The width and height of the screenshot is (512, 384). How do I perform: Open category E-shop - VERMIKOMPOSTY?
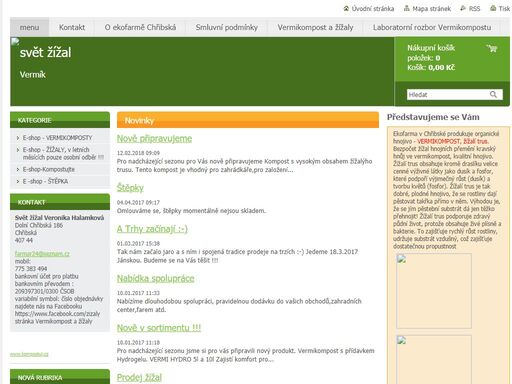(x=57, y=138)
